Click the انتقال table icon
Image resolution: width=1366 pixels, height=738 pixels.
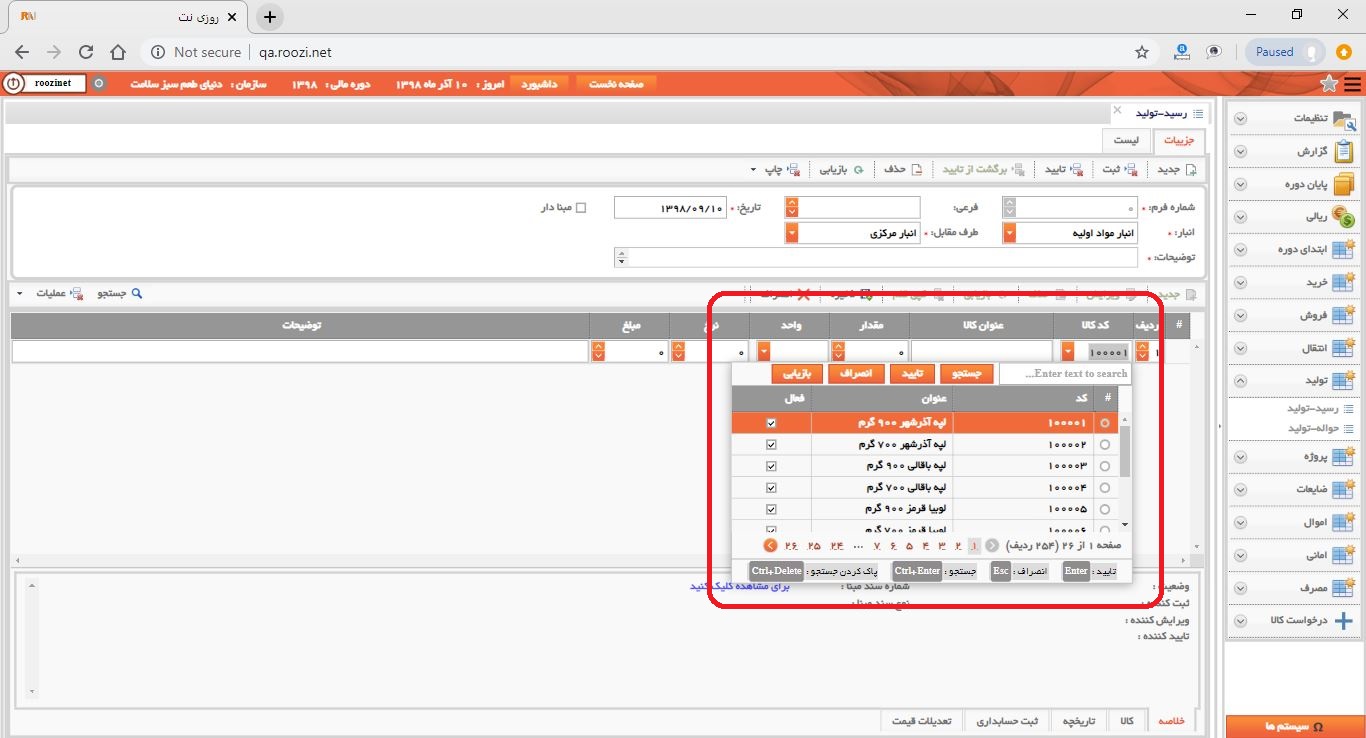point(1344,348)
